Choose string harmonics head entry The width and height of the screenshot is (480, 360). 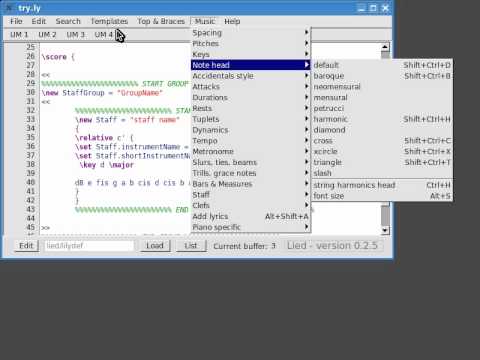382,185
